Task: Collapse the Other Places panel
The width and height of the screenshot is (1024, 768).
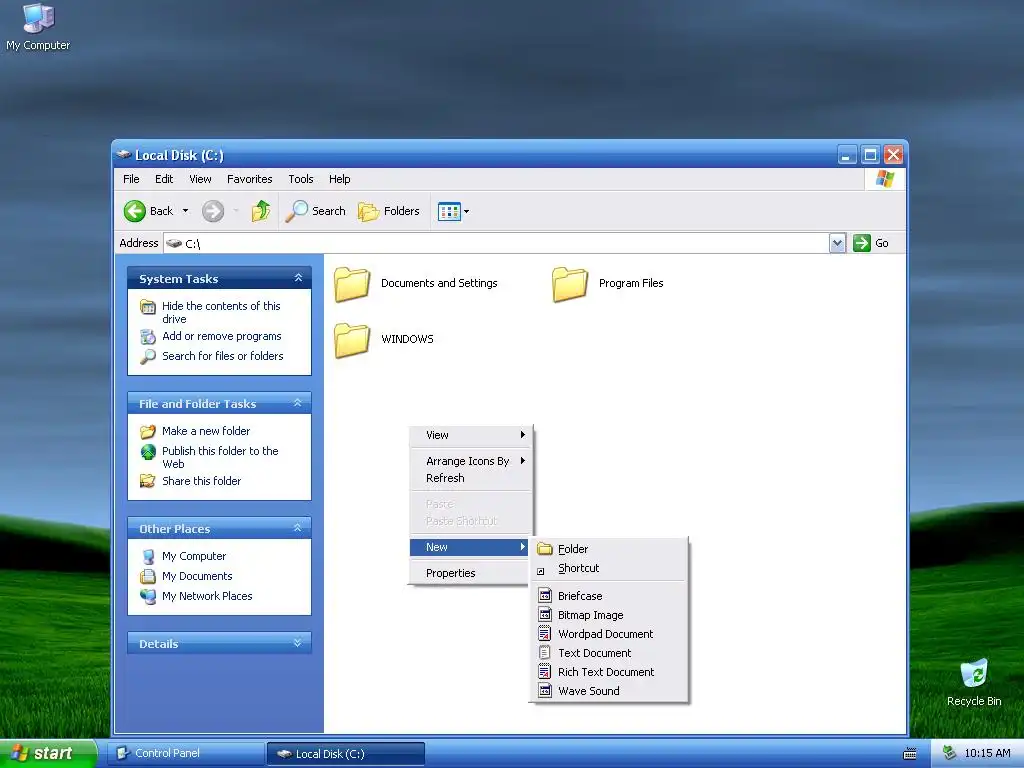Action: (x=298, y=528)
